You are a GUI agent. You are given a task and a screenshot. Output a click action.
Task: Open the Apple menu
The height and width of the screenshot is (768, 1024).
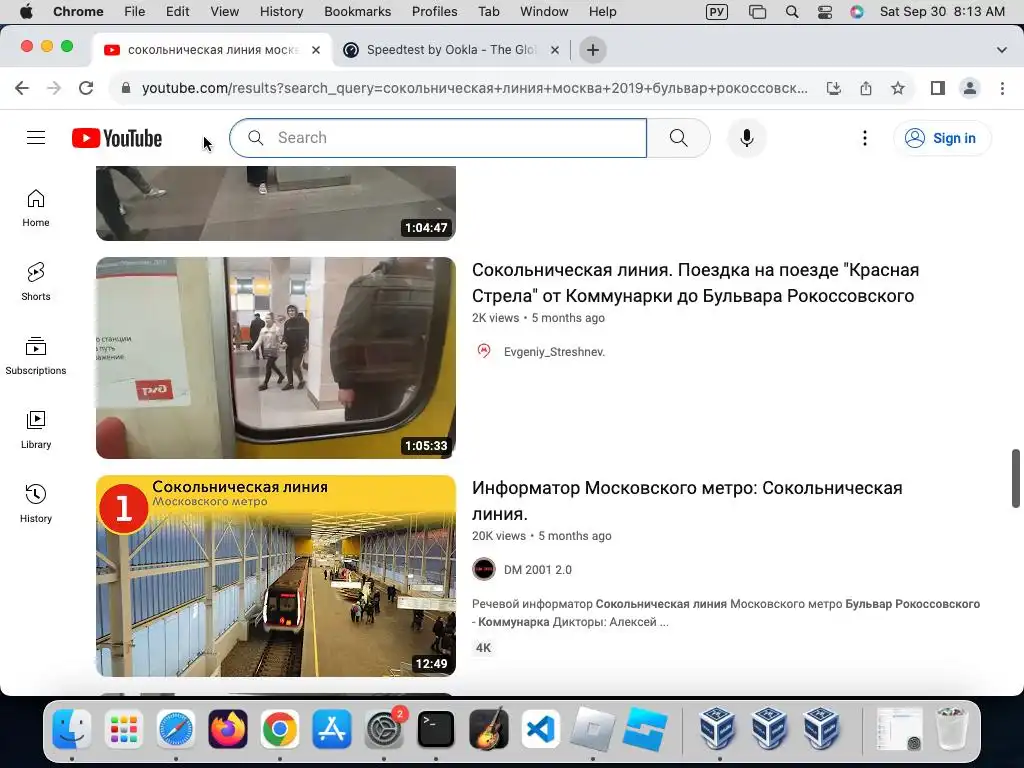tap(26, 12)
